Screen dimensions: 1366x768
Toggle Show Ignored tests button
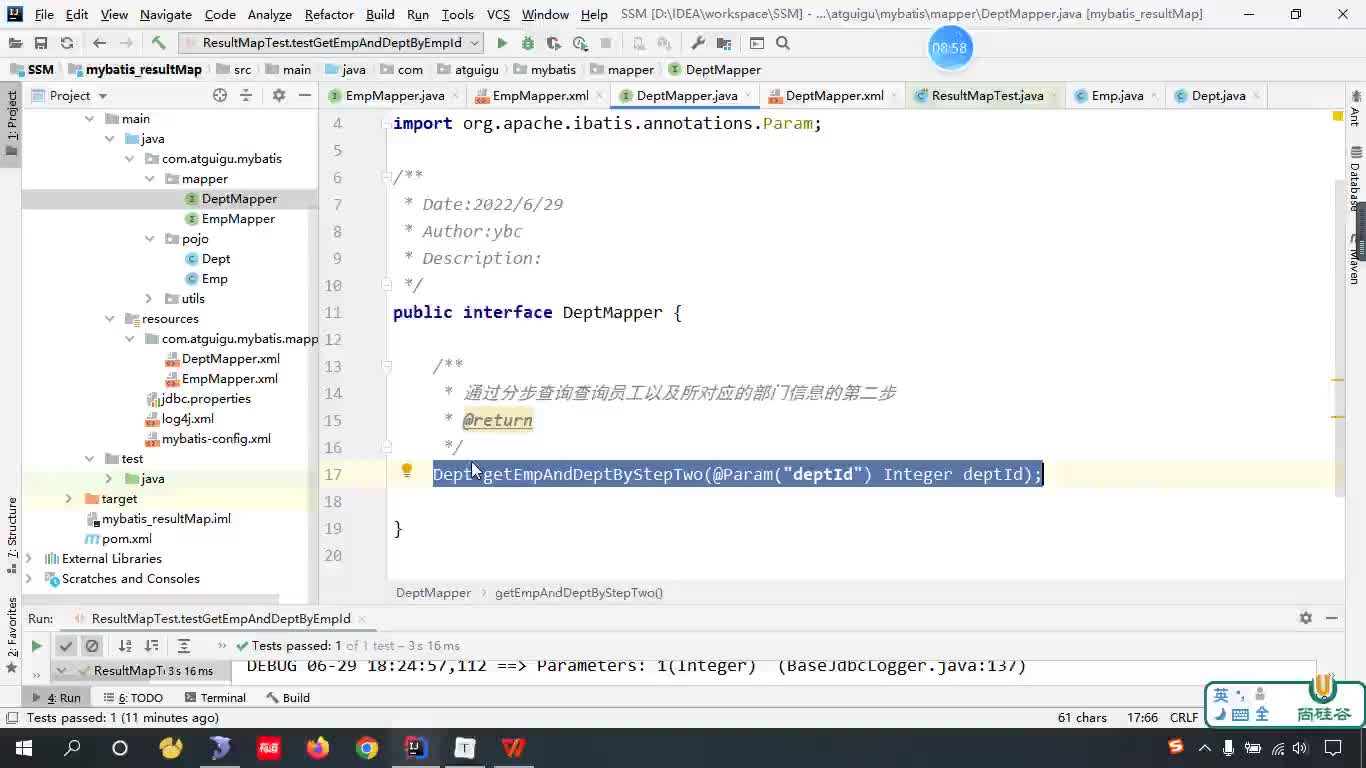click(x=92, y=646)
